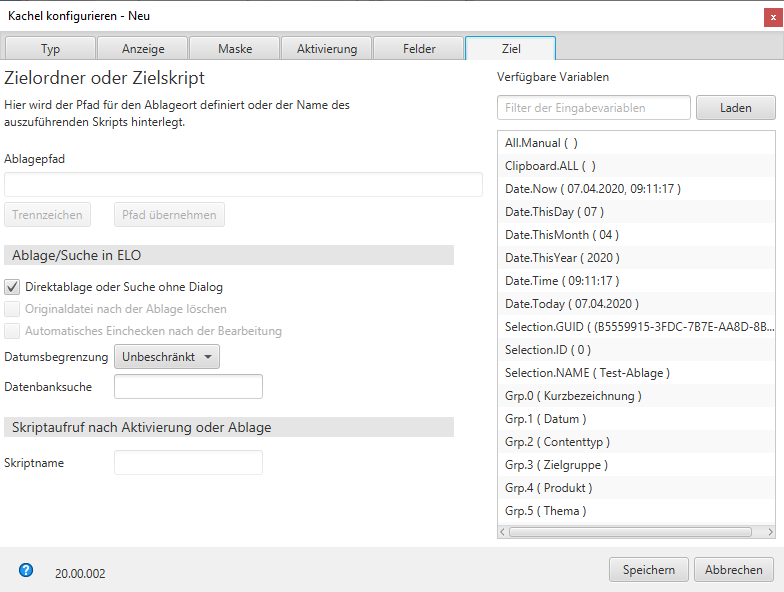Click the scrollbar left arrow
This screenshot has height=592, width=784.
tap(502, 532)
